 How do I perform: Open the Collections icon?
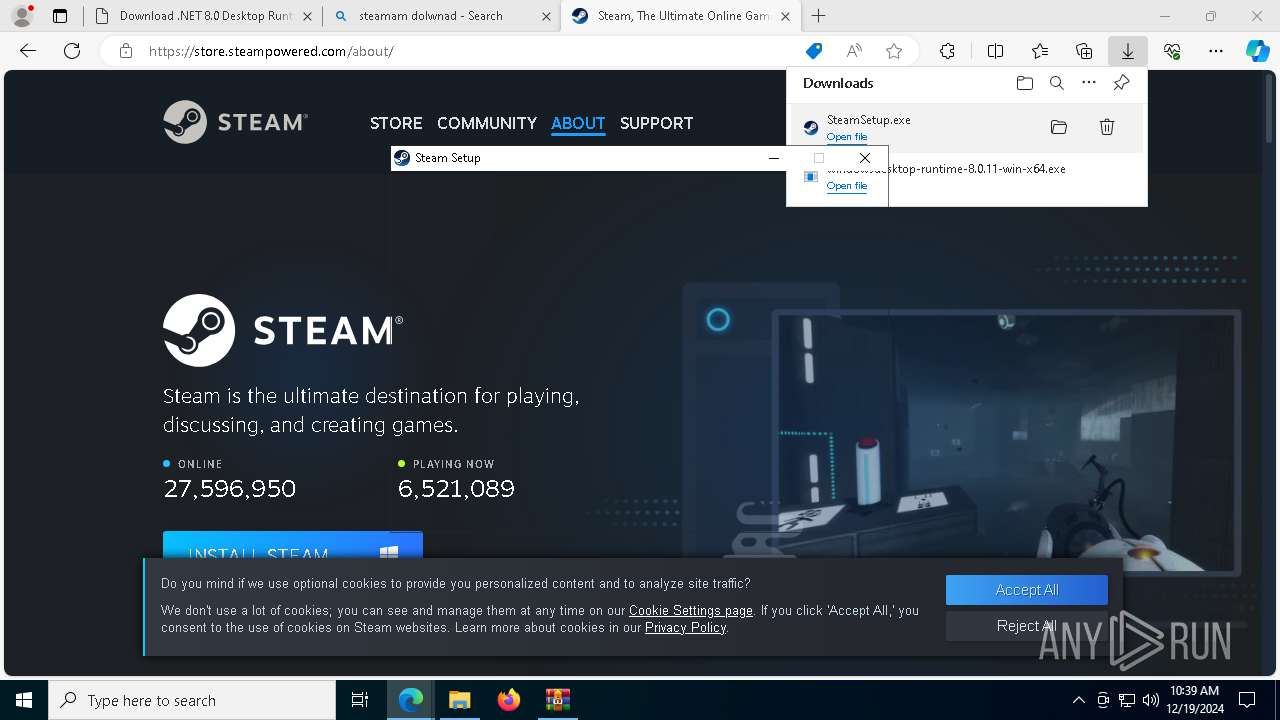[x=1084, y=51]
